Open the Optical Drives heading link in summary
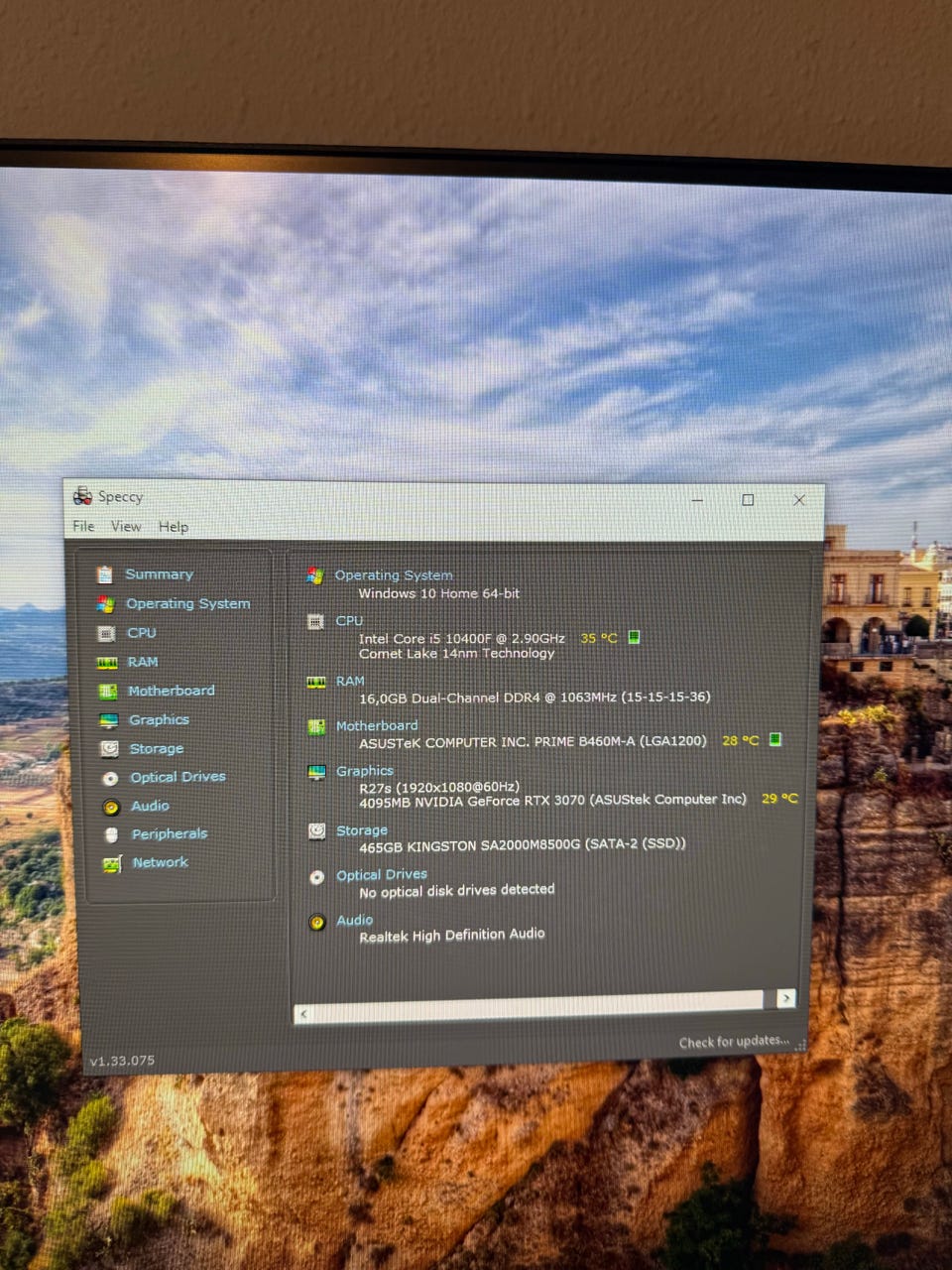952x1270 pixels. [382, 874]
